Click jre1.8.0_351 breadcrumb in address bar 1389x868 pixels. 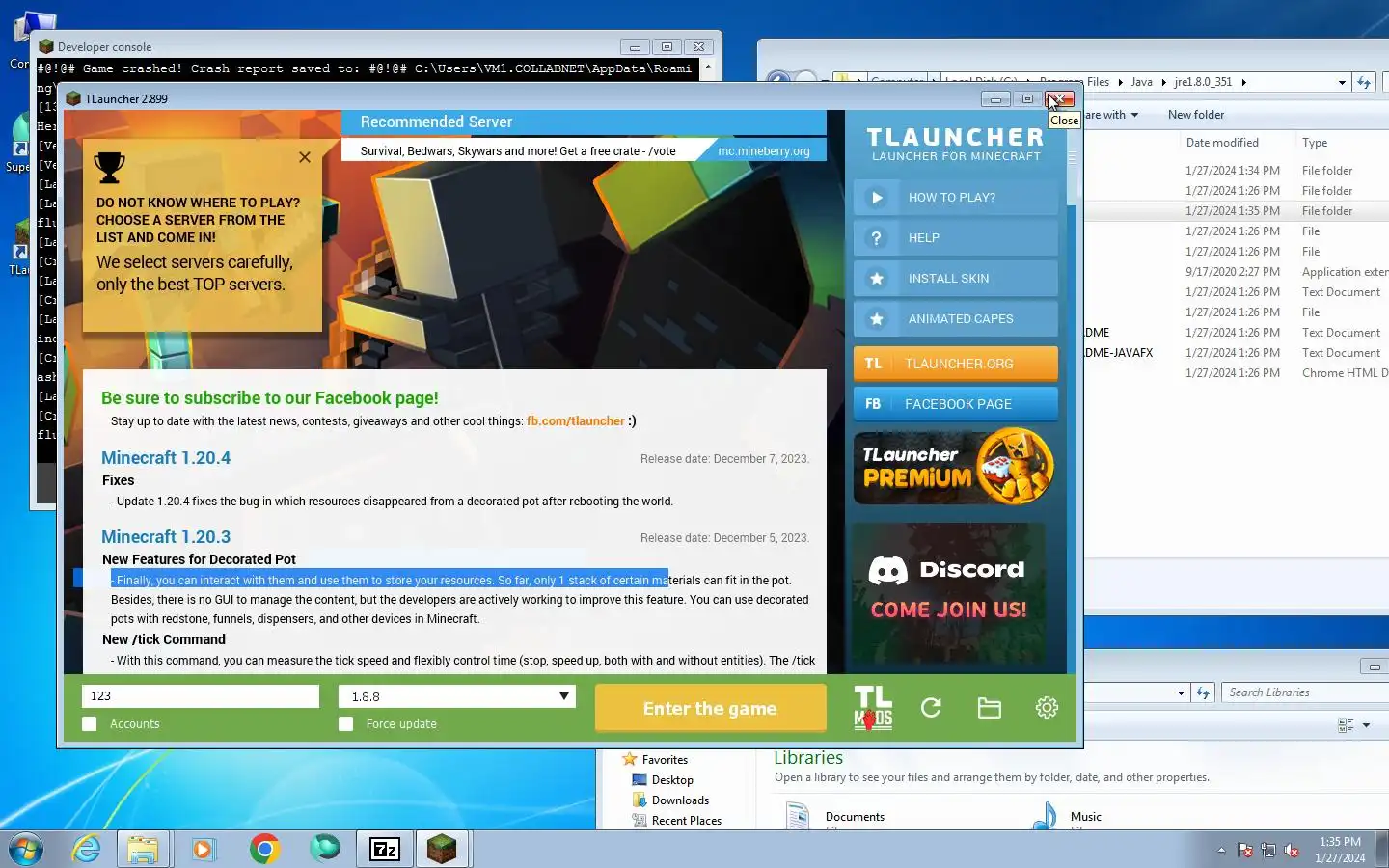[1203, 82]
